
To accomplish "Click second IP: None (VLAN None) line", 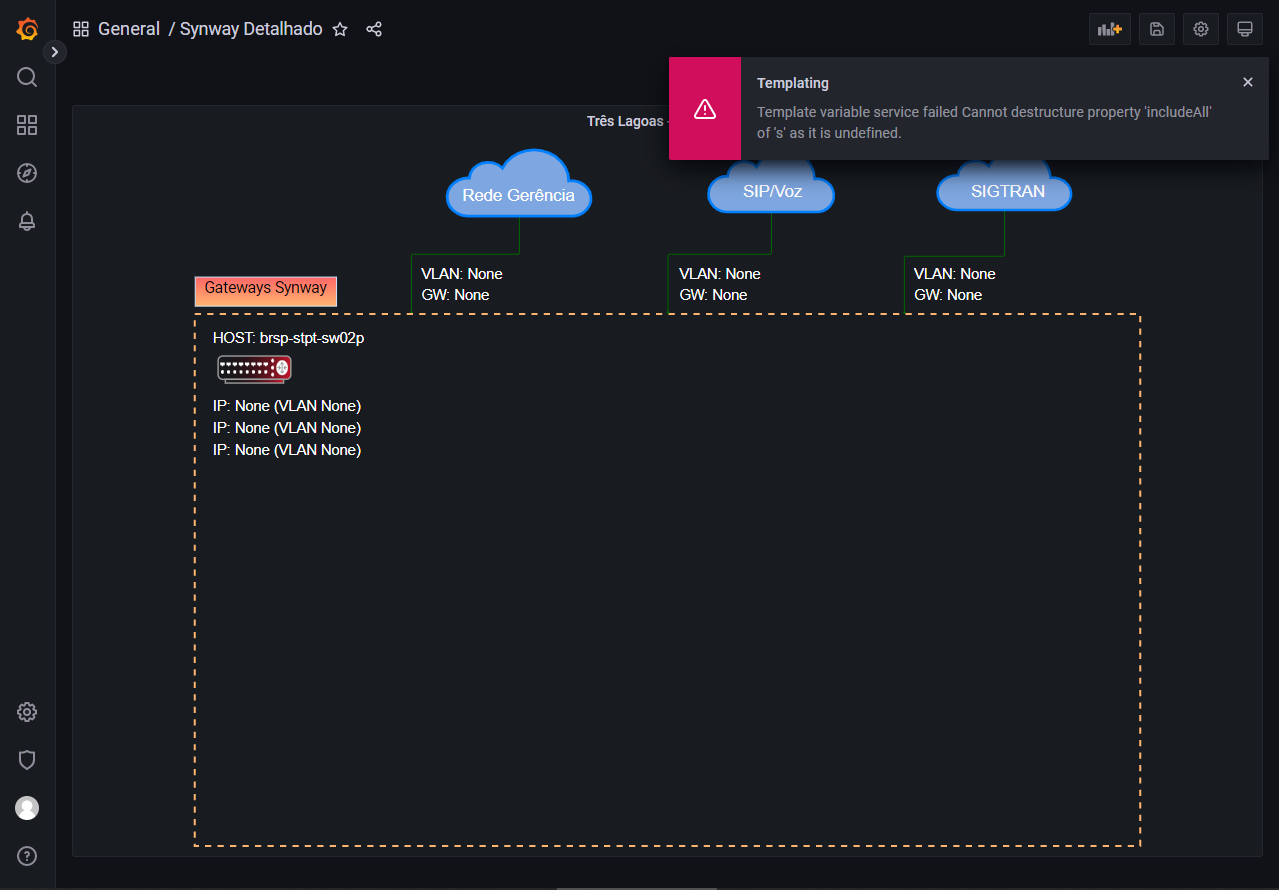I will [287, 428].
